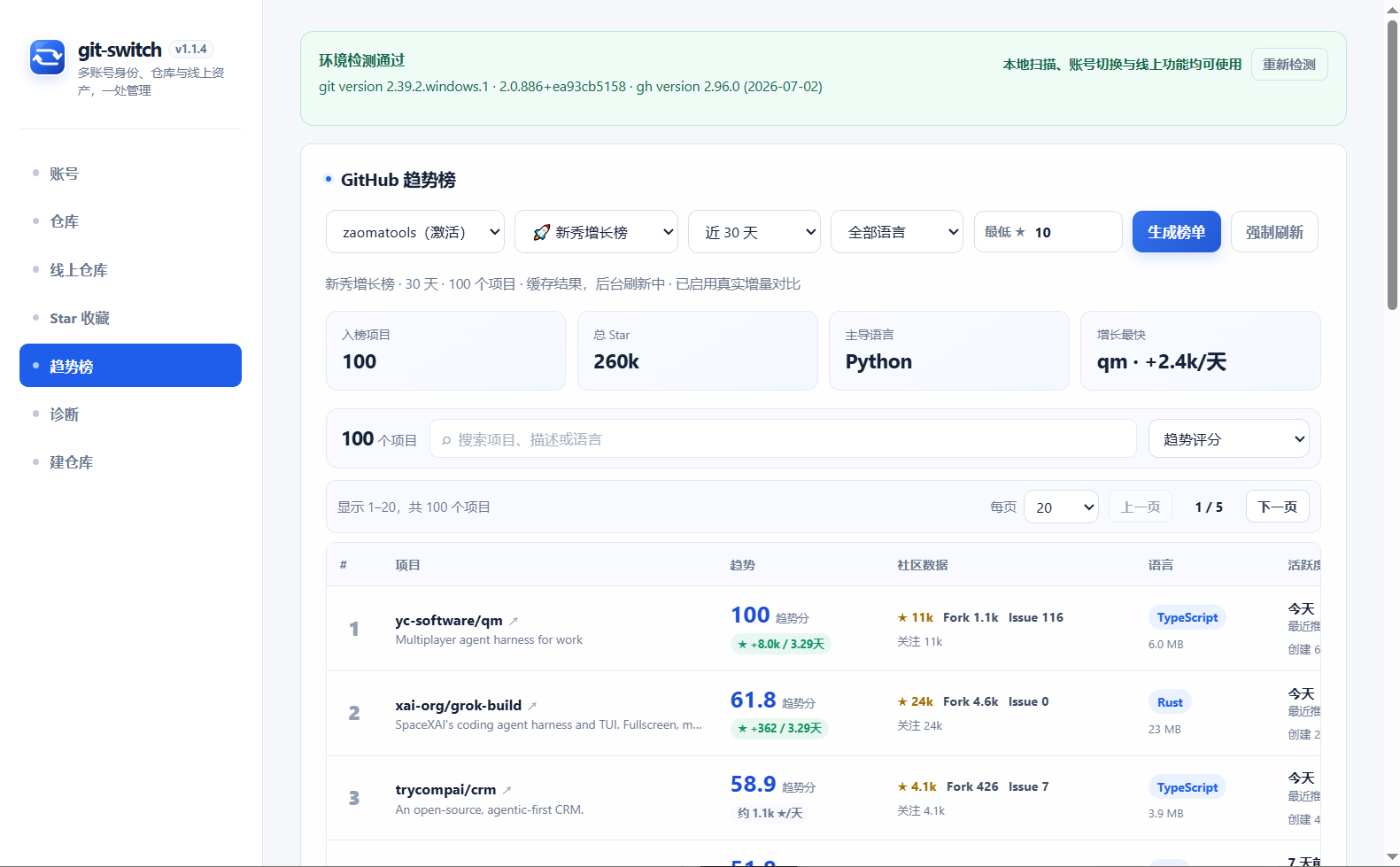Screen dimensions: 1400x867
Task: Expand the 全部语言 language filter
Action: click(897, 232)
